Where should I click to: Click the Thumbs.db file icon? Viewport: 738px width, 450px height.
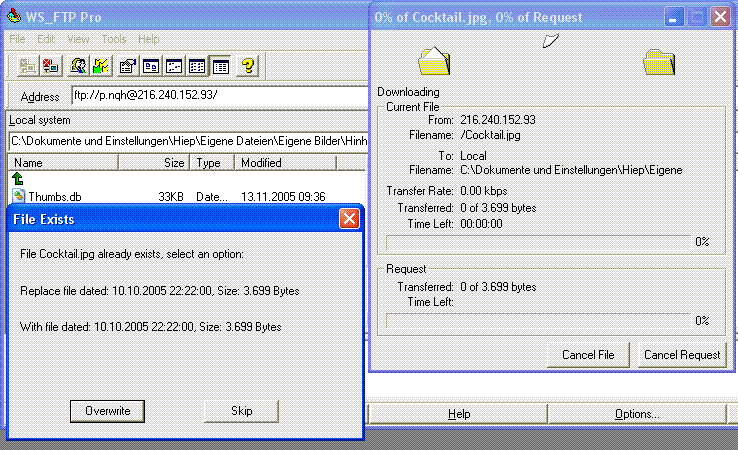(18, 196)
